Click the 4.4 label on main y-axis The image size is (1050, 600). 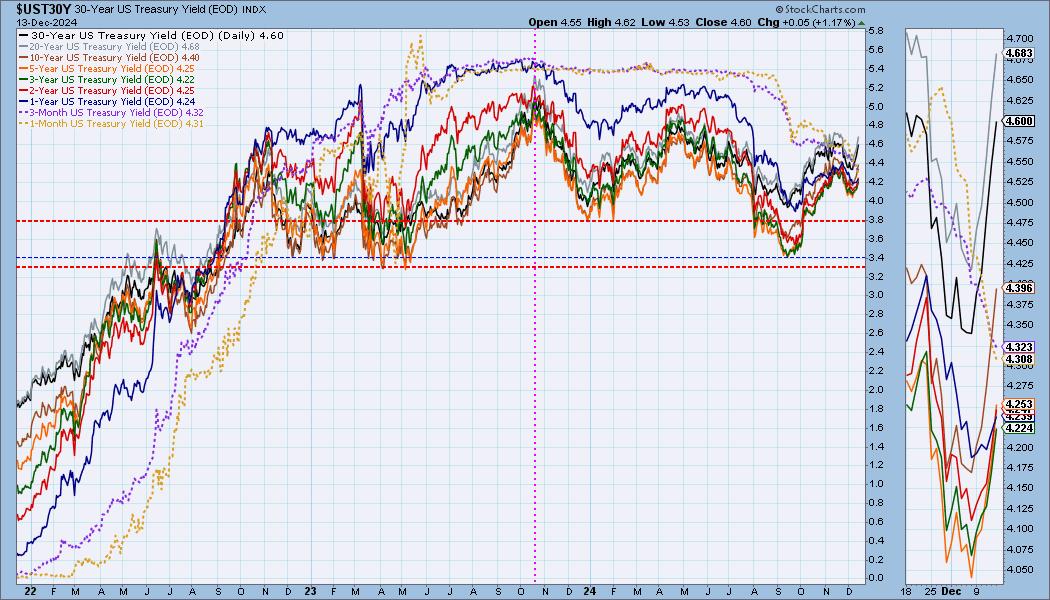[x=875, y=163]
